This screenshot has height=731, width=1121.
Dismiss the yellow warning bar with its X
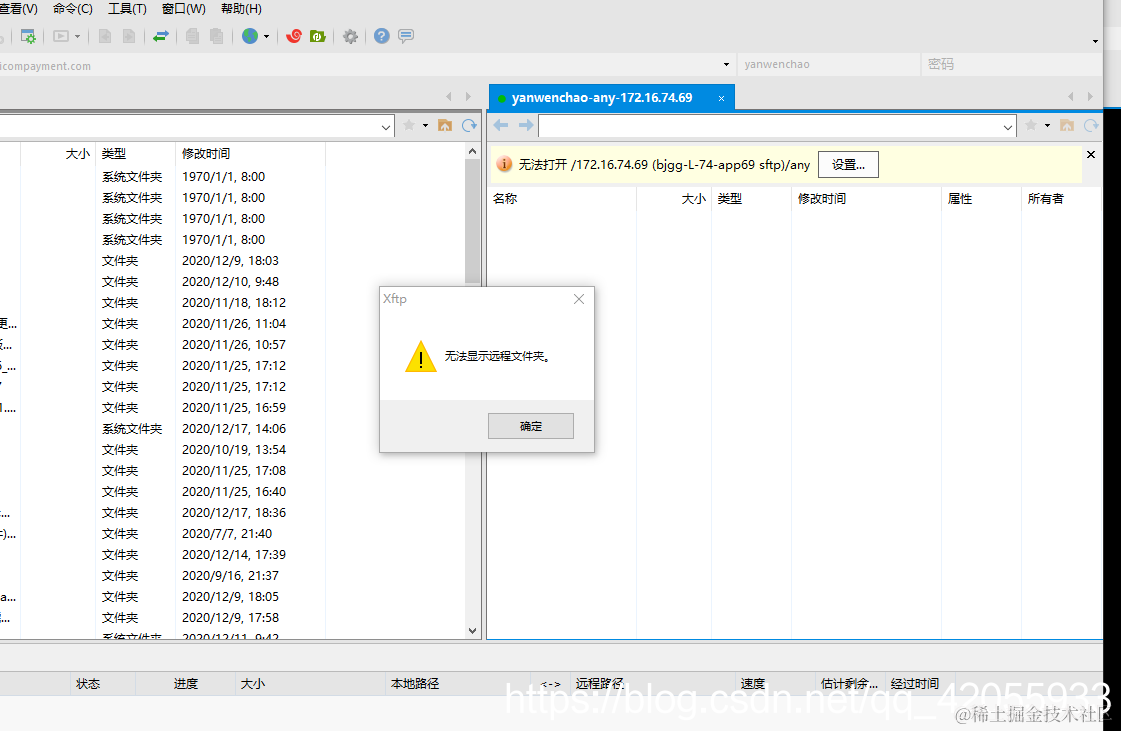1091,154
